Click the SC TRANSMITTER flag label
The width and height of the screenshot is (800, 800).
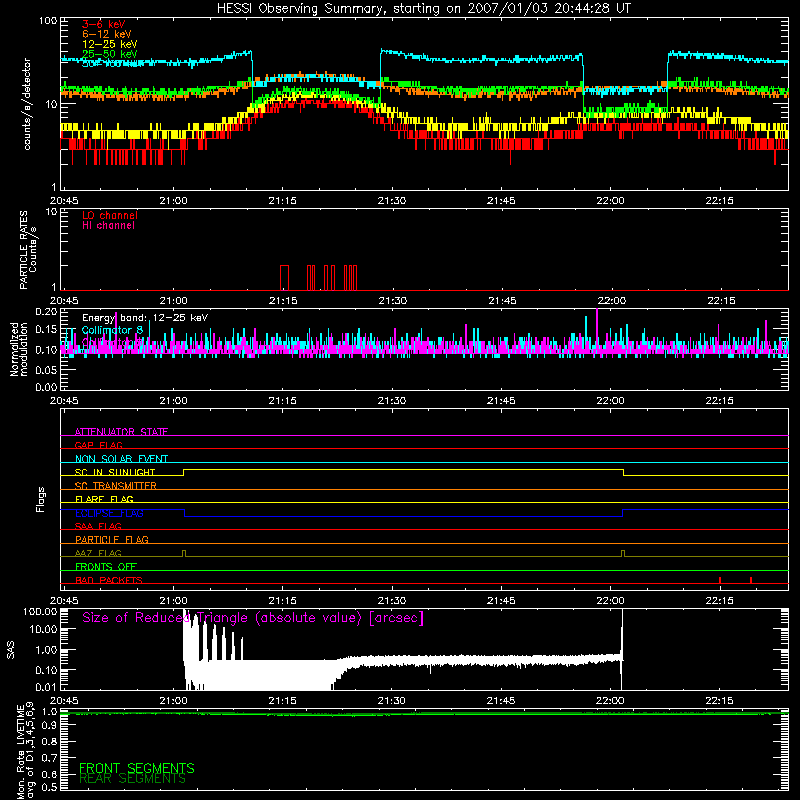(115, 486)
